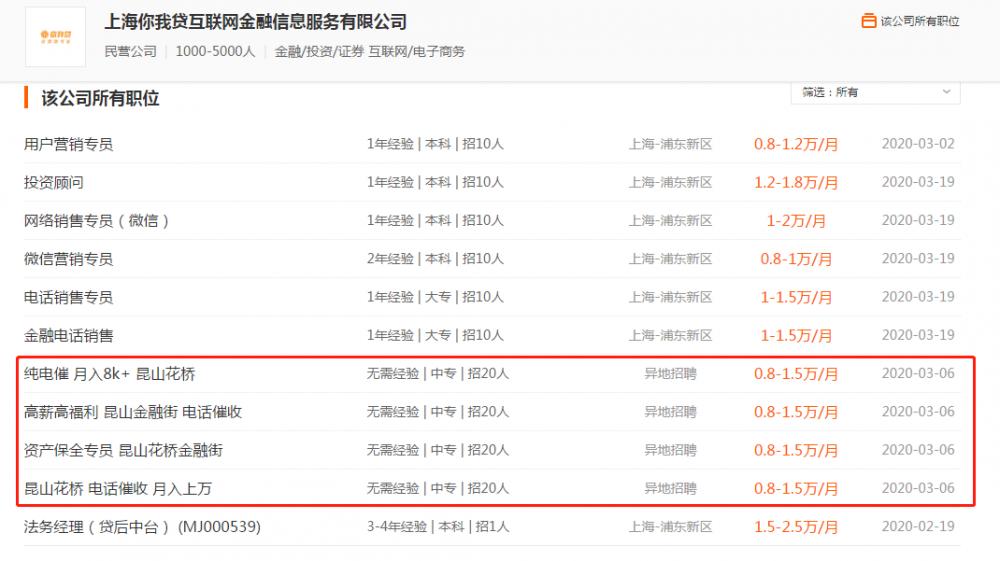Viewport: 1000px width, 561px height.
Task: Open 昆山花桥 电话催收 月入上万 job
Action: click(117, 488)
